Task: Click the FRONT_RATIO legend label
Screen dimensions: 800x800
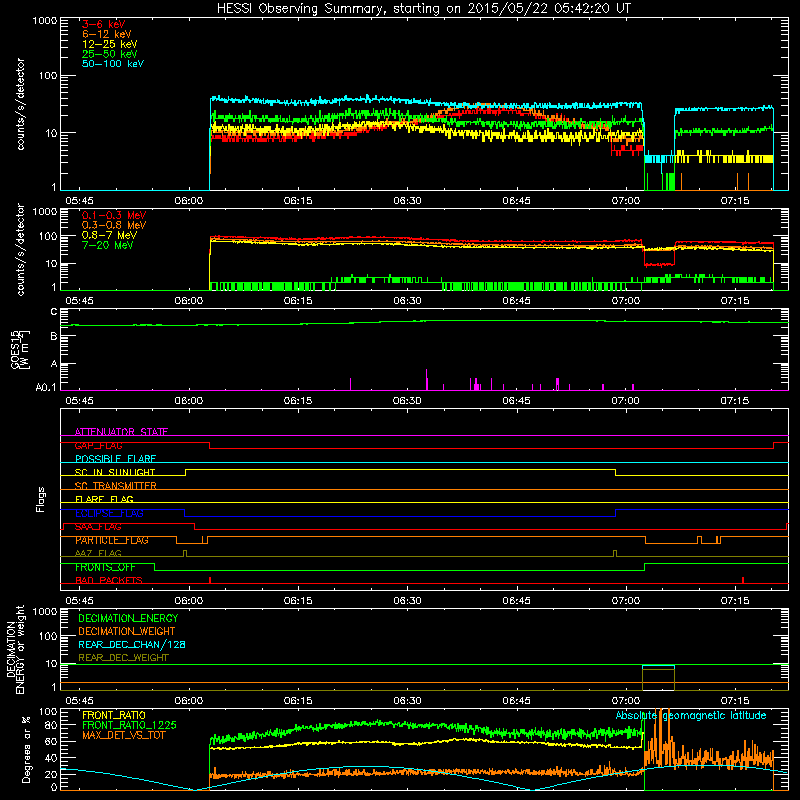Action: [114, 715]
